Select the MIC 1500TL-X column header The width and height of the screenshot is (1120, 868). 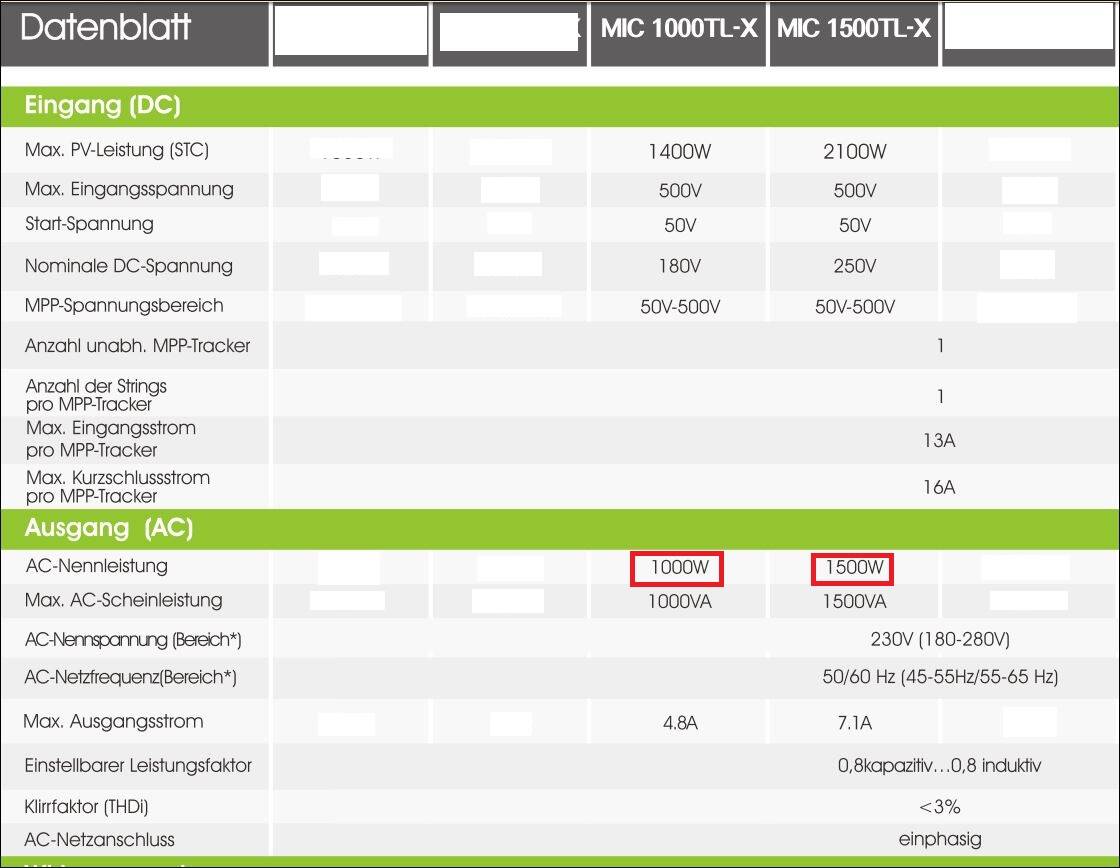pos(854,29)
